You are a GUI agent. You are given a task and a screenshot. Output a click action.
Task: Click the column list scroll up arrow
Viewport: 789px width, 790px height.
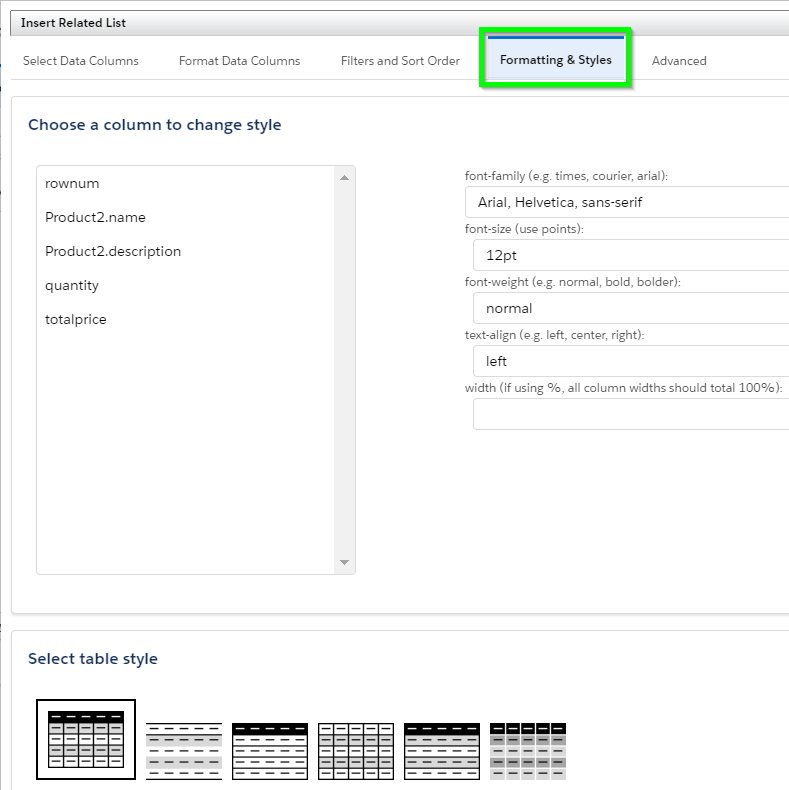tap(345, 178)
